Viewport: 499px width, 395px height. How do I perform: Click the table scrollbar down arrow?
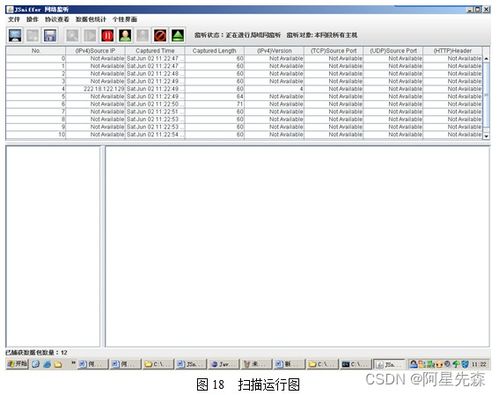(486, 136)
